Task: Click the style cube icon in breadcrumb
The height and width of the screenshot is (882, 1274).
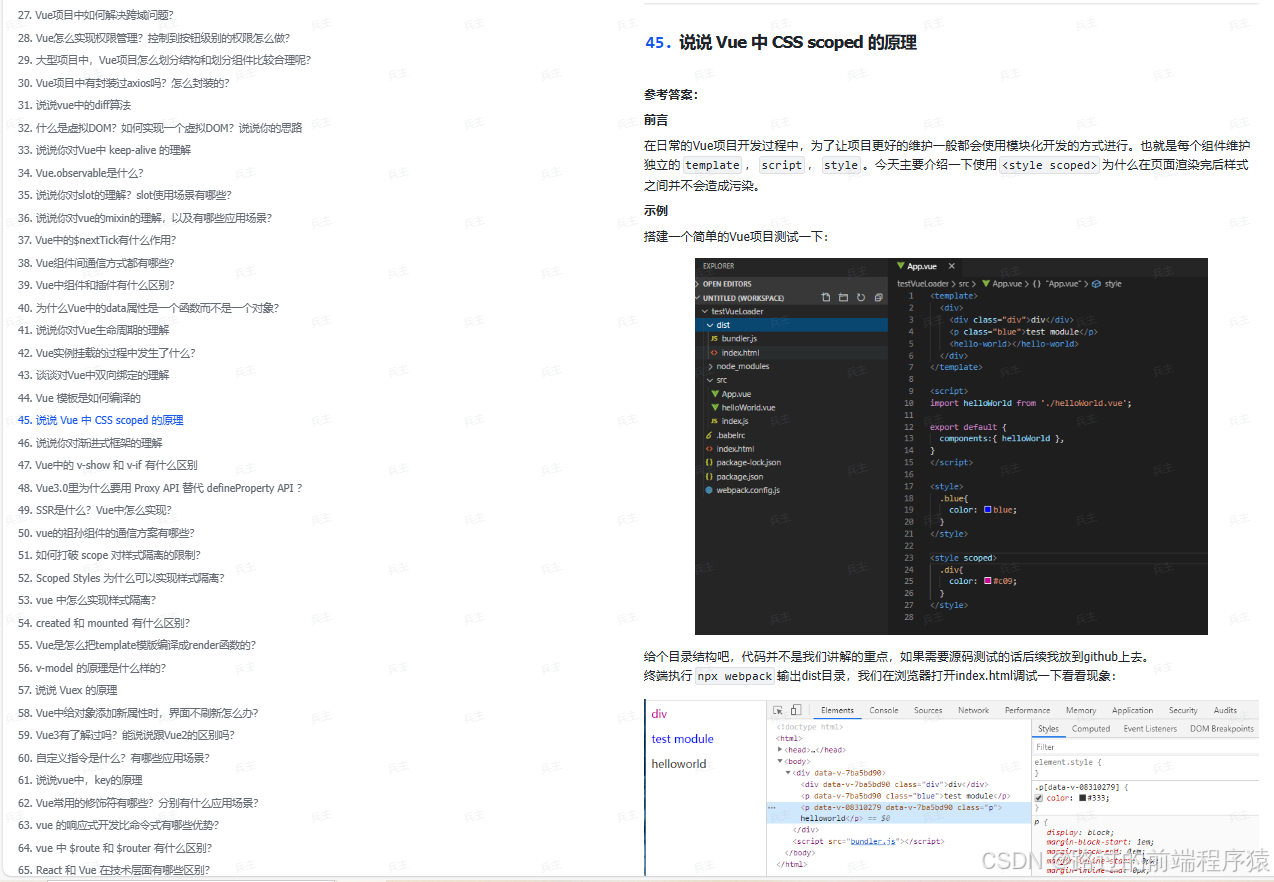Action: (1097, 284)
